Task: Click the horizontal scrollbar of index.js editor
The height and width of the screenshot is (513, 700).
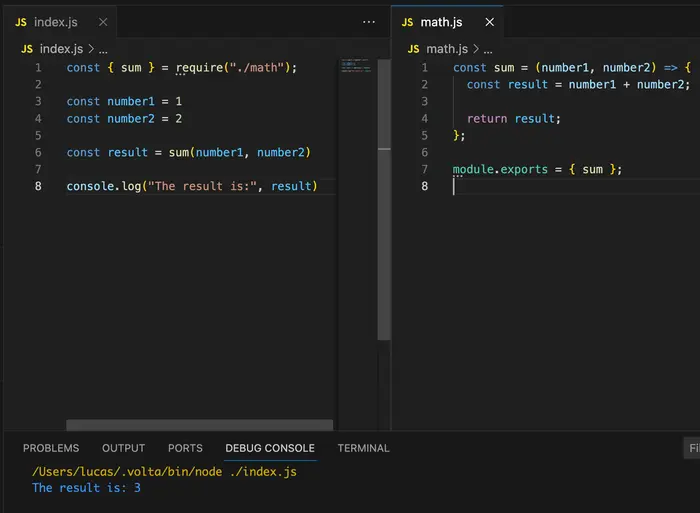Action: pyautogui.click(x=200, y=425)
